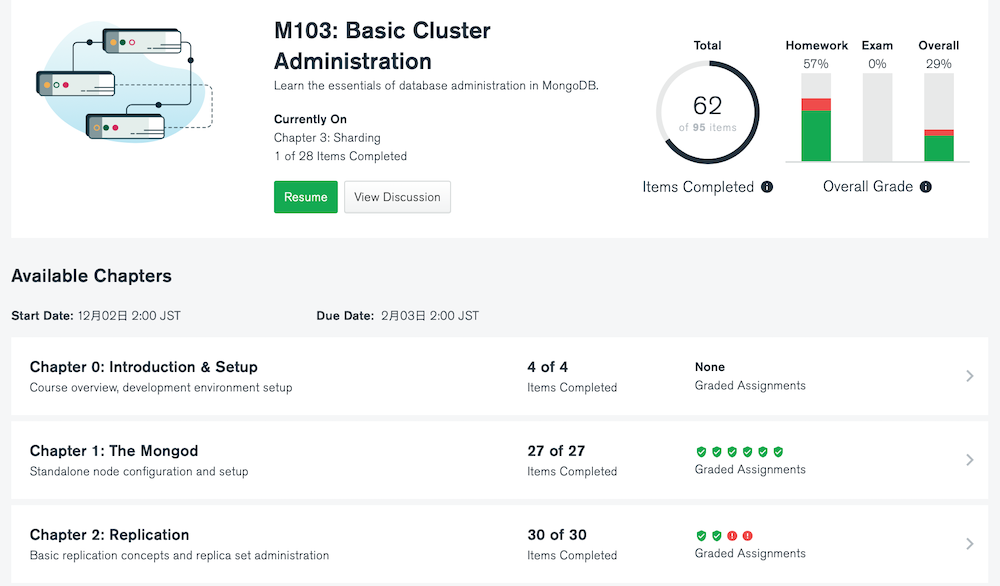Click the Homework 57% label
1000x586 pixels.
tap(816, 64)
